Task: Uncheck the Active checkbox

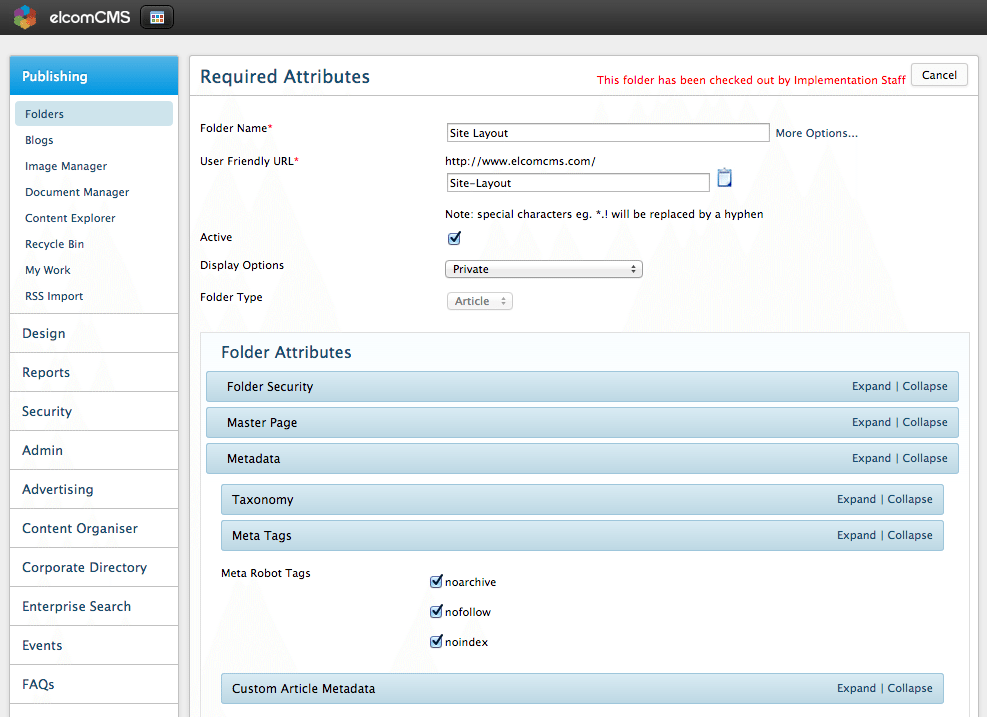Action: (x=454, y=238)
